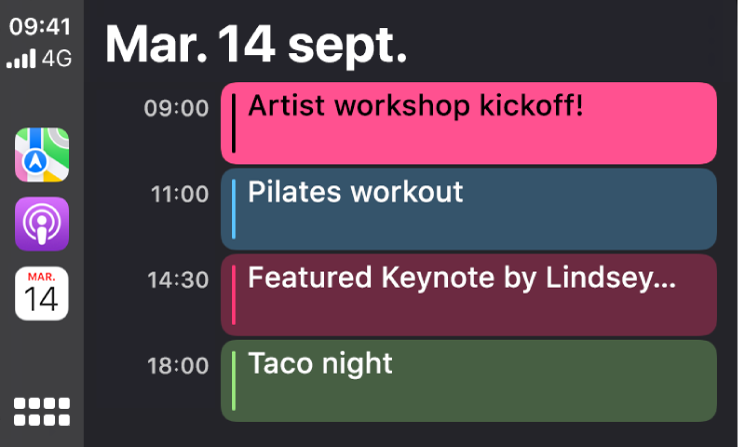The image size is (739, 447).
Task: Open the Maps app in the sidebar
Action: (x=41, y=155)
